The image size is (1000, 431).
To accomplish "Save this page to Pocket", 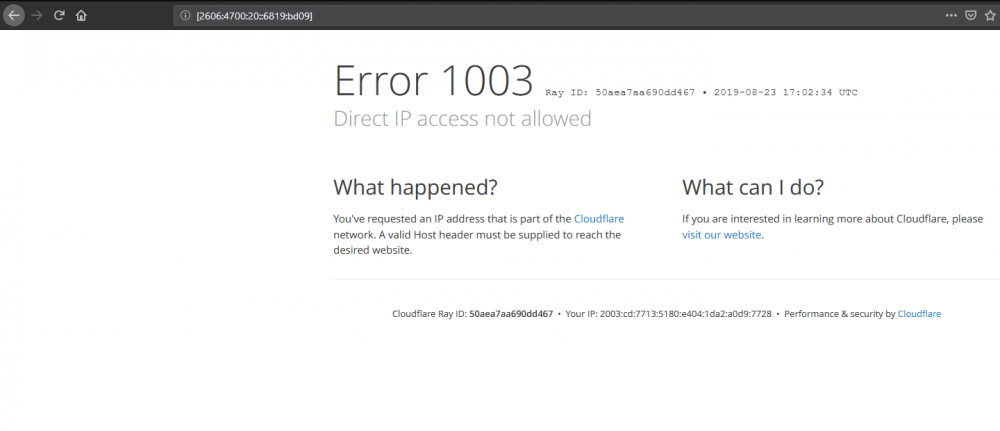I will tap(970, 16).
